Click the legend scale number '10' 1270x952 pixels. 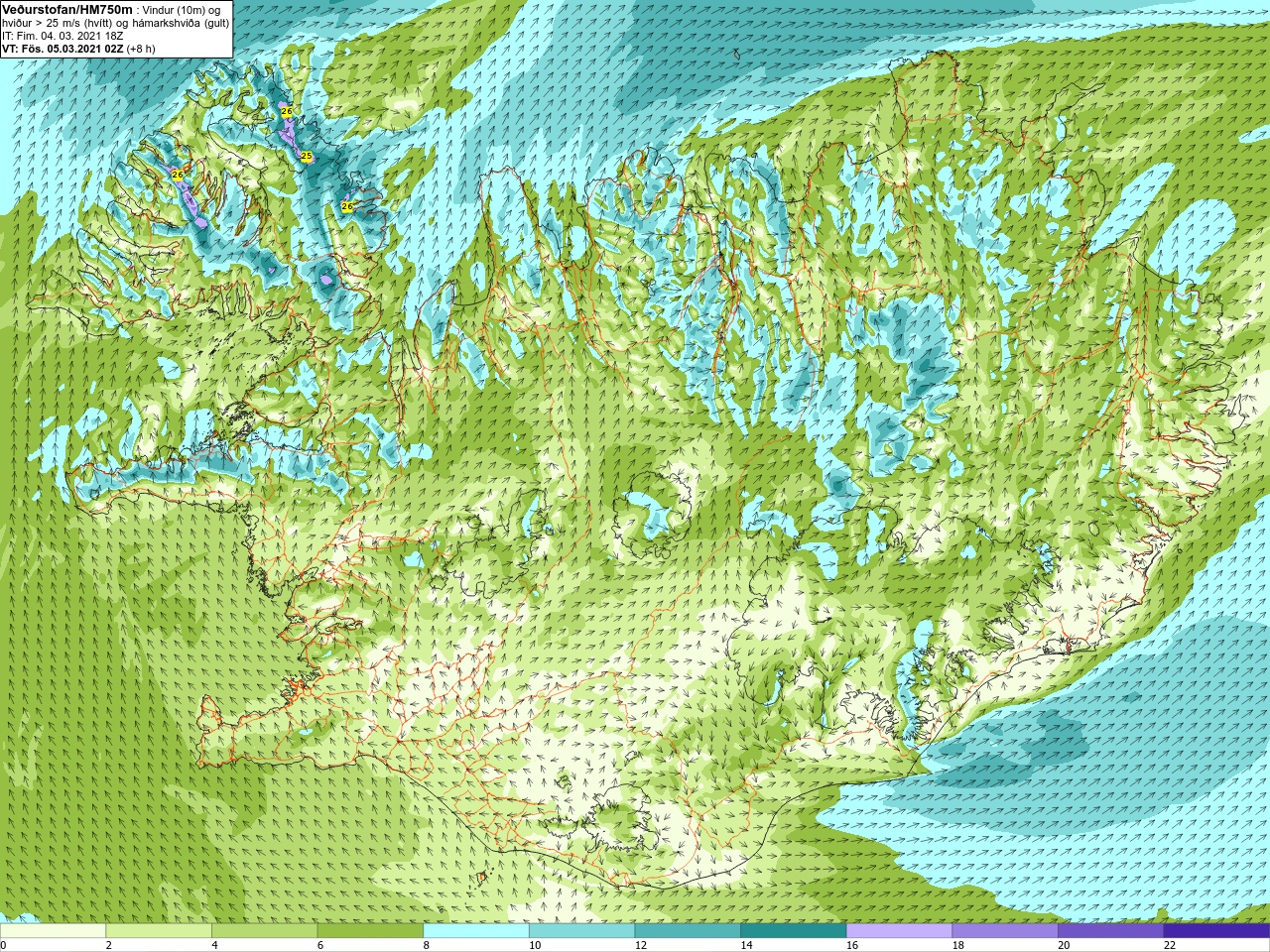pyautogui.click(x=535, y=945)
